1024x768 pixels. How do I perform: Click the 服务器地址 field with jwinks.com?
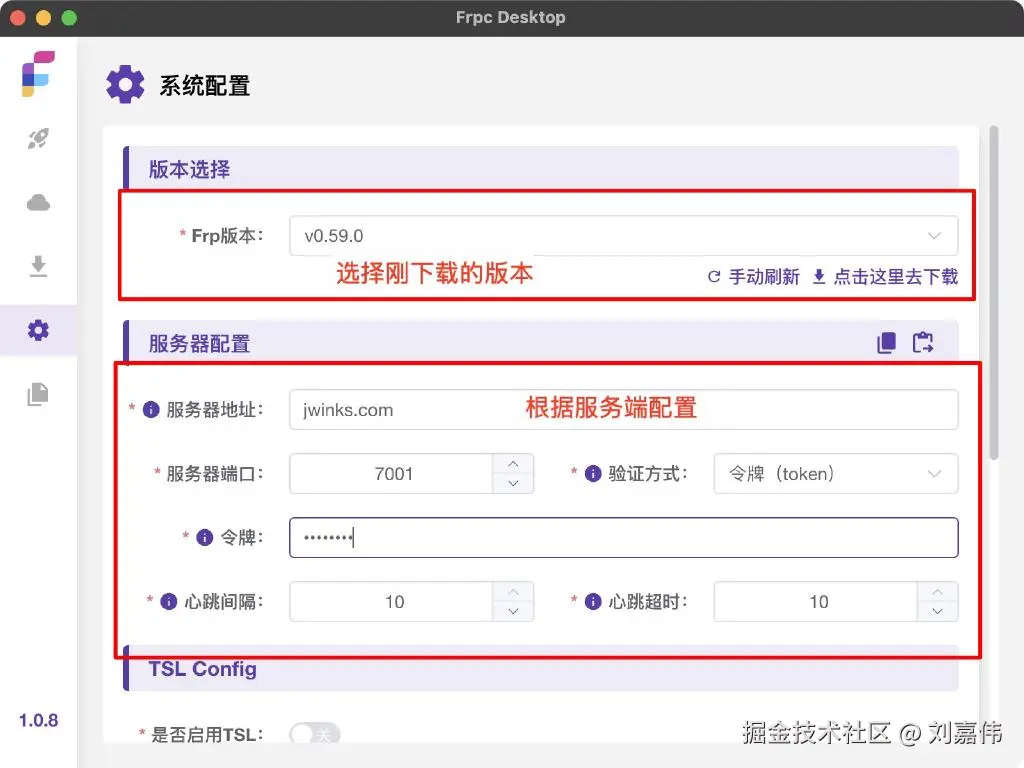623,409
